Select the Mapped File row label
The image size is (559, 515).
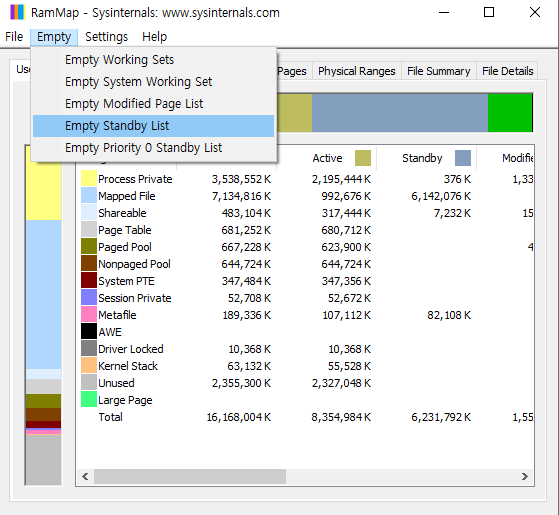pyautogui.click(x=127, y=196)
